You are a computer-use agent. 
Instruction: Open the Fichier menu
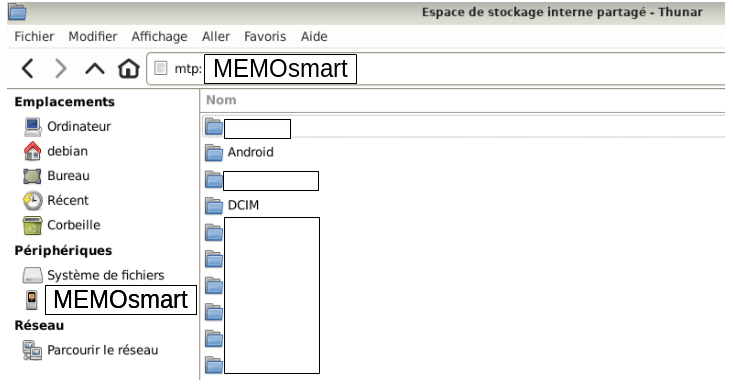[x=34, y=36]
